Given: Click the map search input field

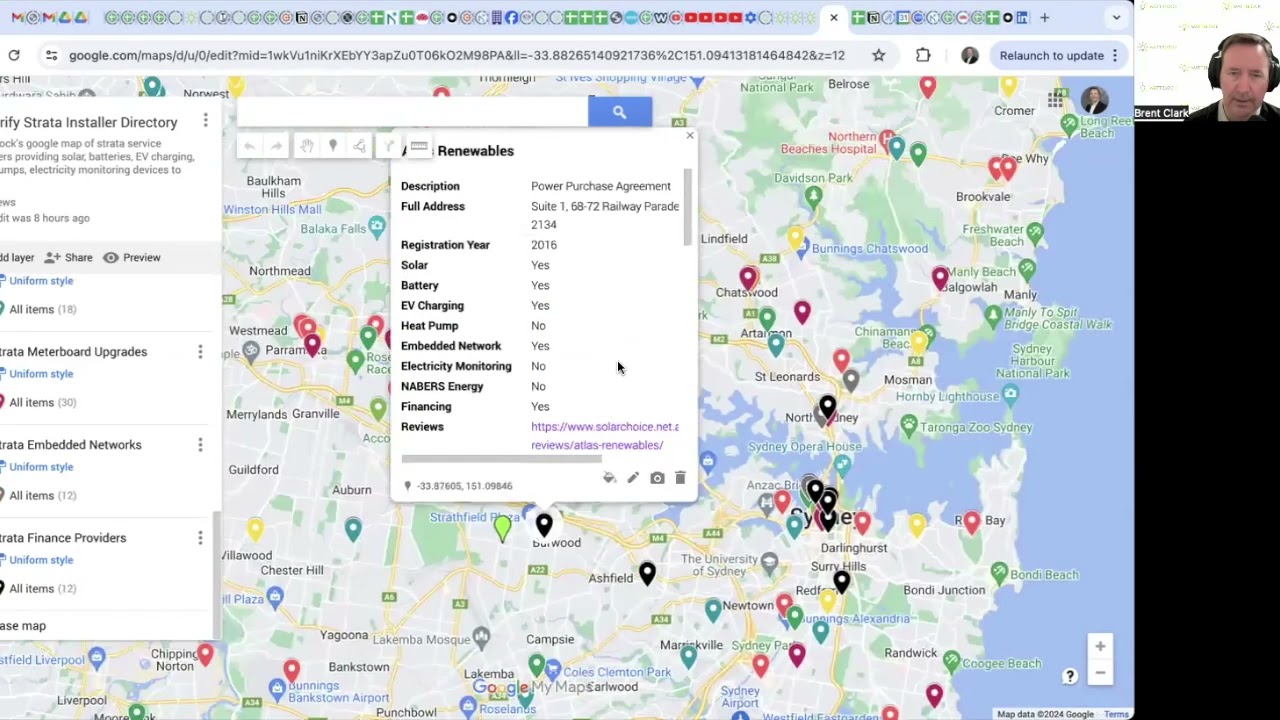Looking at the screenshot, I should pyautogui.click(x=412, y=112).
